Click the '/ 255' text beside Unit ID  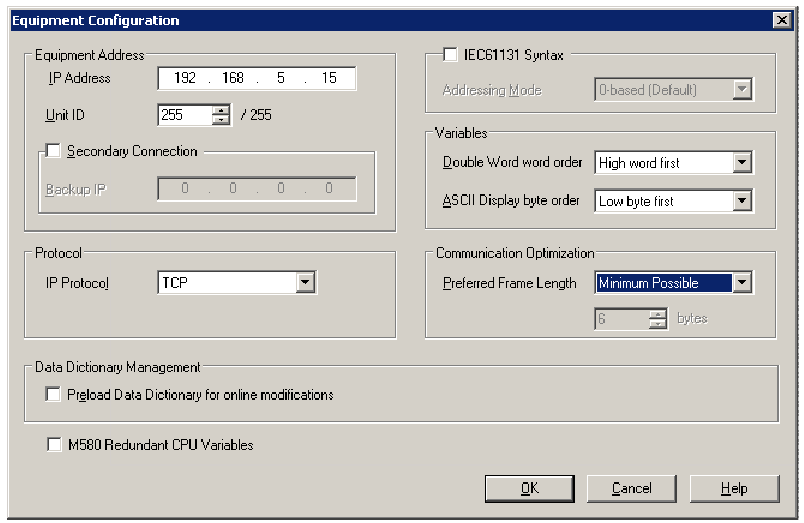click(256, 115)
